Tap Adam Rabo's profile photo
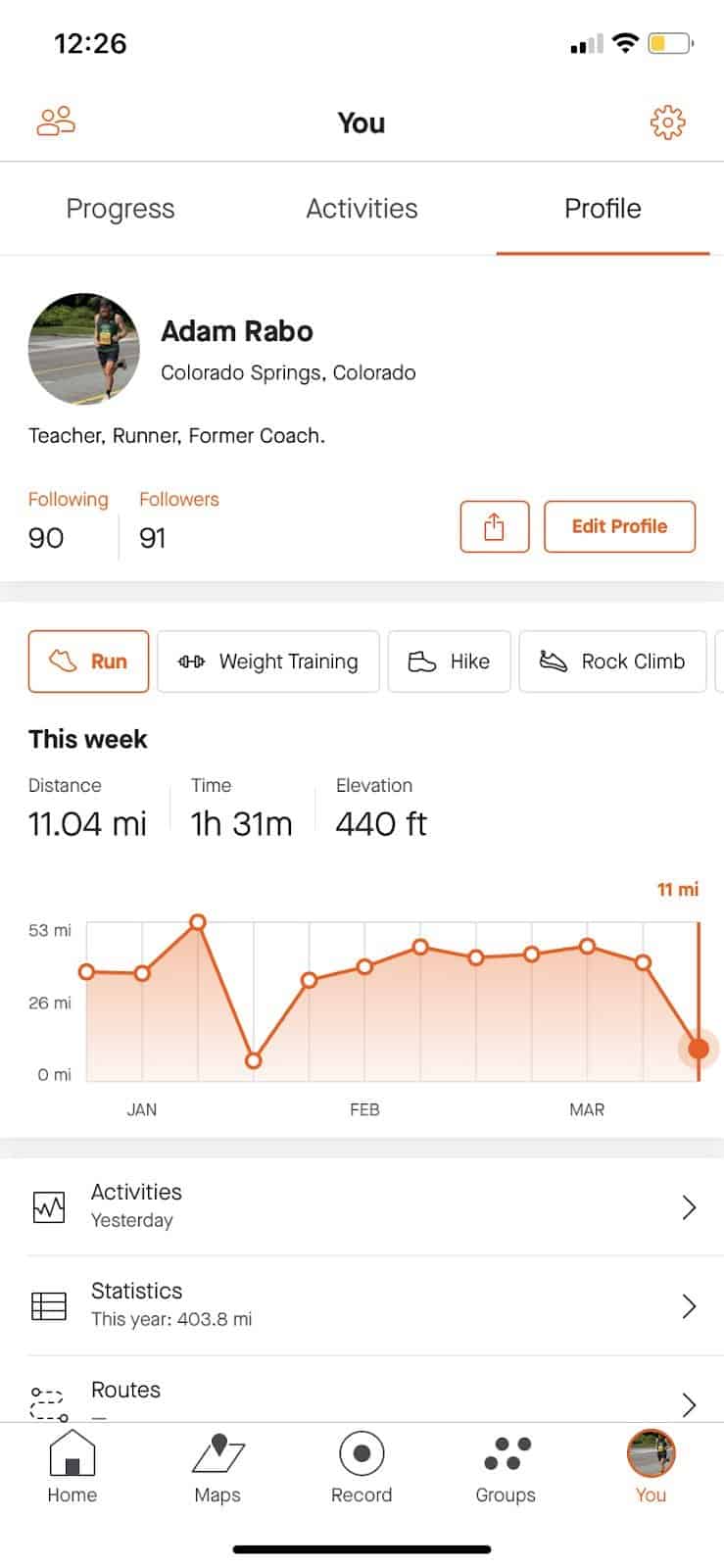Screen dimensions: 724x1568 coord(84,350)
